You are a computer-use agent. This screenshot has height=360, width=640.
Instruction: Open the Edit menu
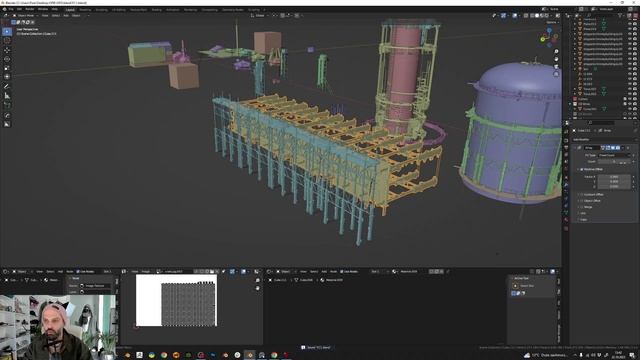19,9
